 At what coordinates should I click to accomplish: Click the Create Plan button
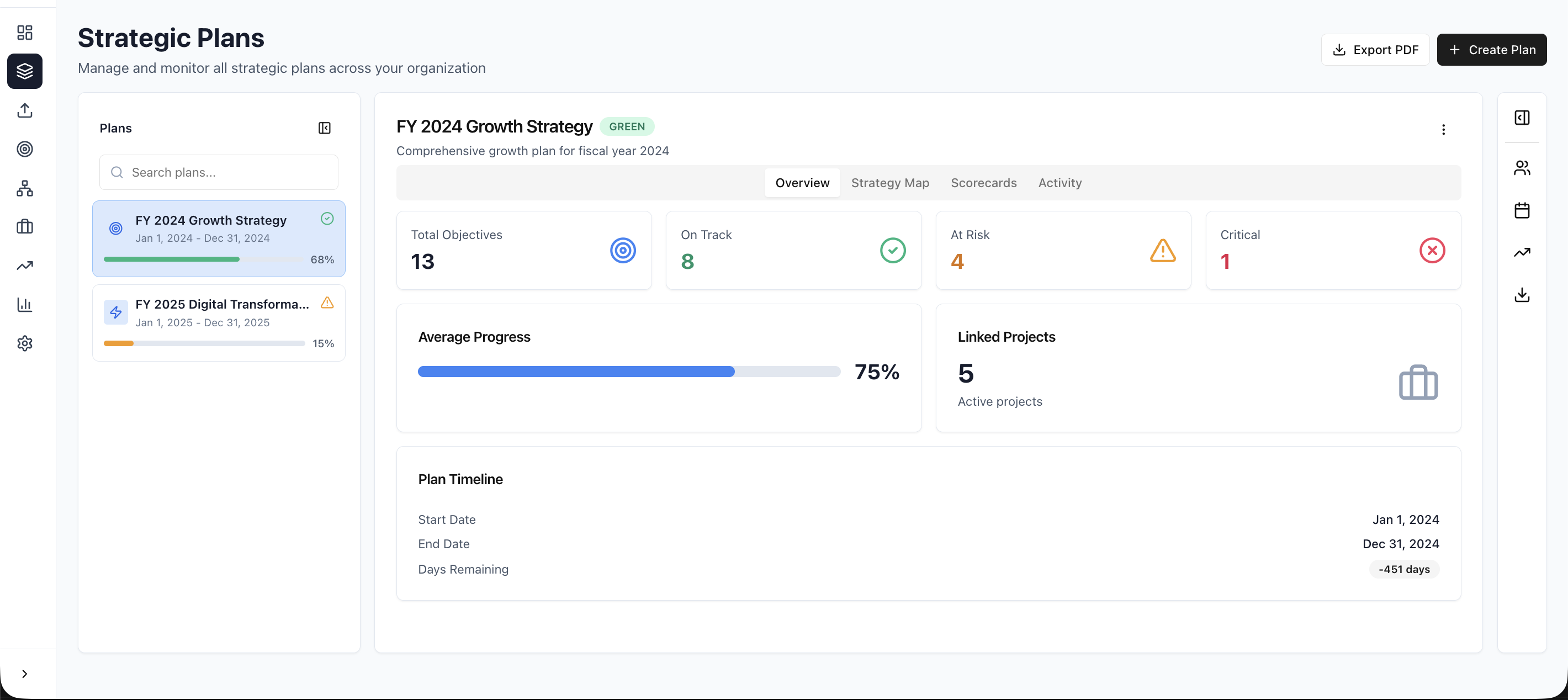coord(1491,49)
